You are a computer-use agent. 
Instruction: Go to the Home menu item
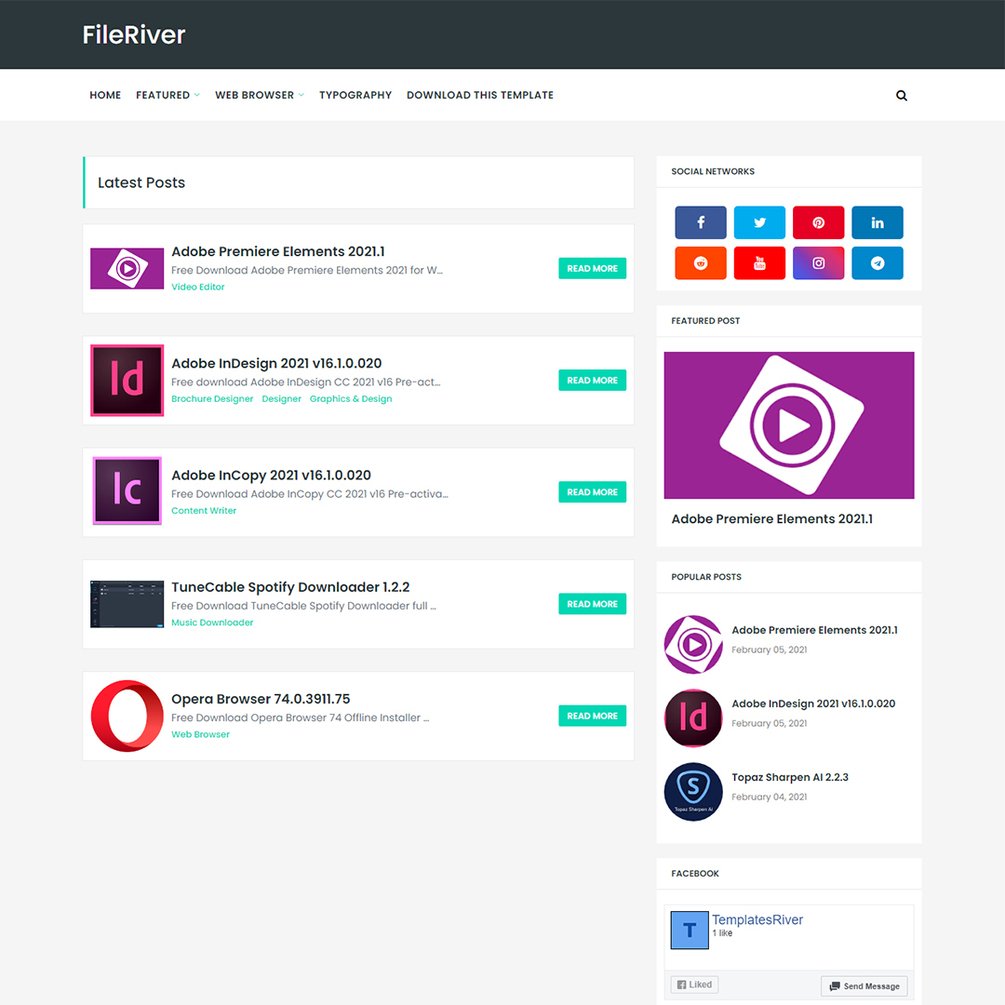click(105, 95)
